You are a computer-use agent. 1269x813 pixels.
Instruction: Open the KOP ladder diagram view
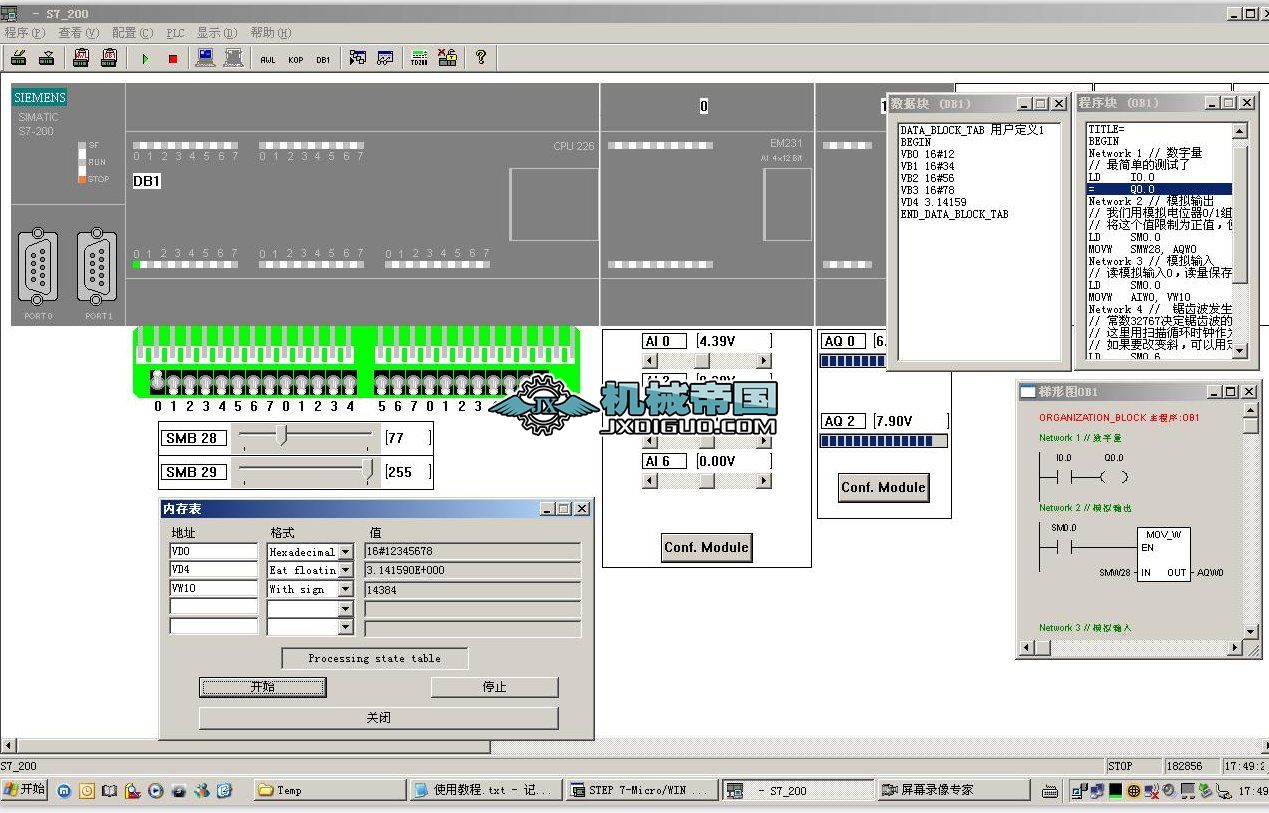pos(296,60)
